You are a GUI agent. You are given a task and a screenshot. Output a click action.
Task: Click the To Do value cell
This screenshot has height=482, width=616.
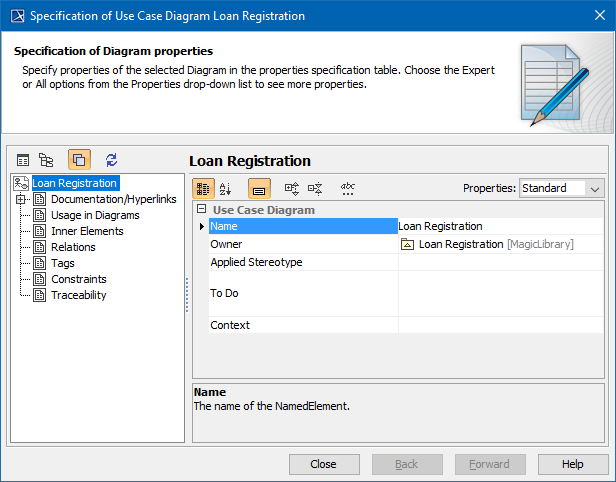pyautogui.click(x=500, y=293)
